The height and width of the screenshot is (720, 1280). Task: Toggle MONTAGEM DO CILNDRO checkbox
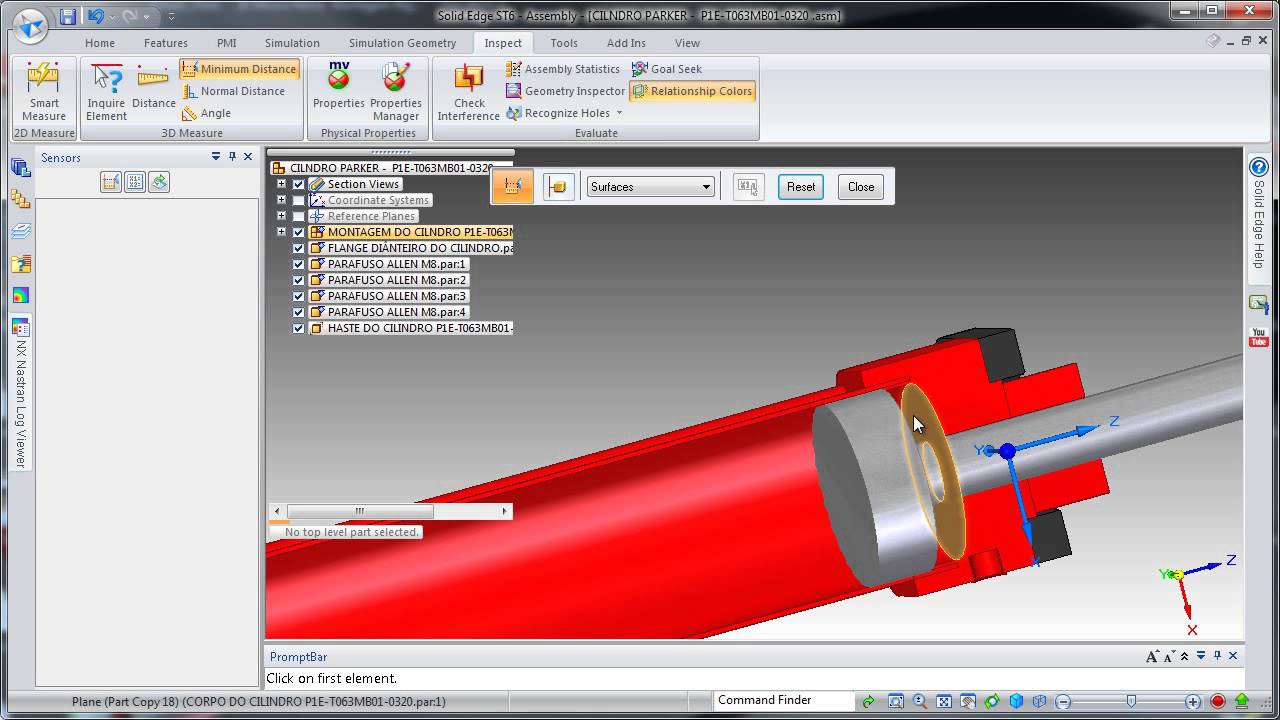298,232
